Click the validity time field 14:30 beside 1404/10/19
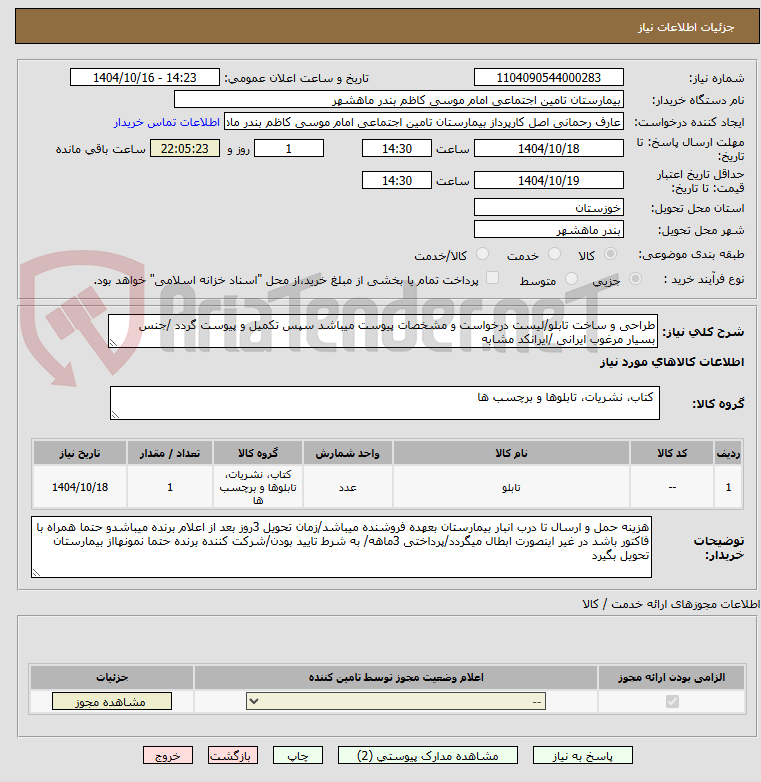The height and width of the screenshot is (782, 761). pyautogui.click(x=397, y=181)
